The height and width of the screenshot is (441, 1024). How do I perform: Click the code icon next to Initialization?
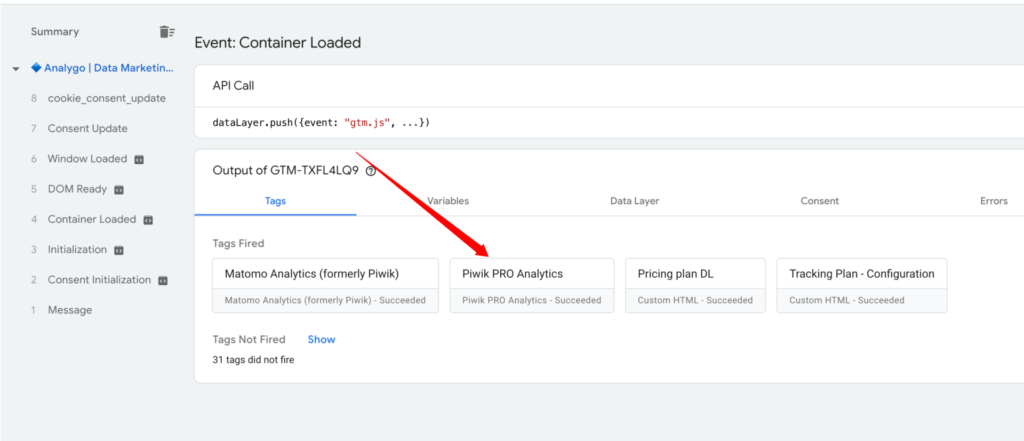(x=117, y=250)
